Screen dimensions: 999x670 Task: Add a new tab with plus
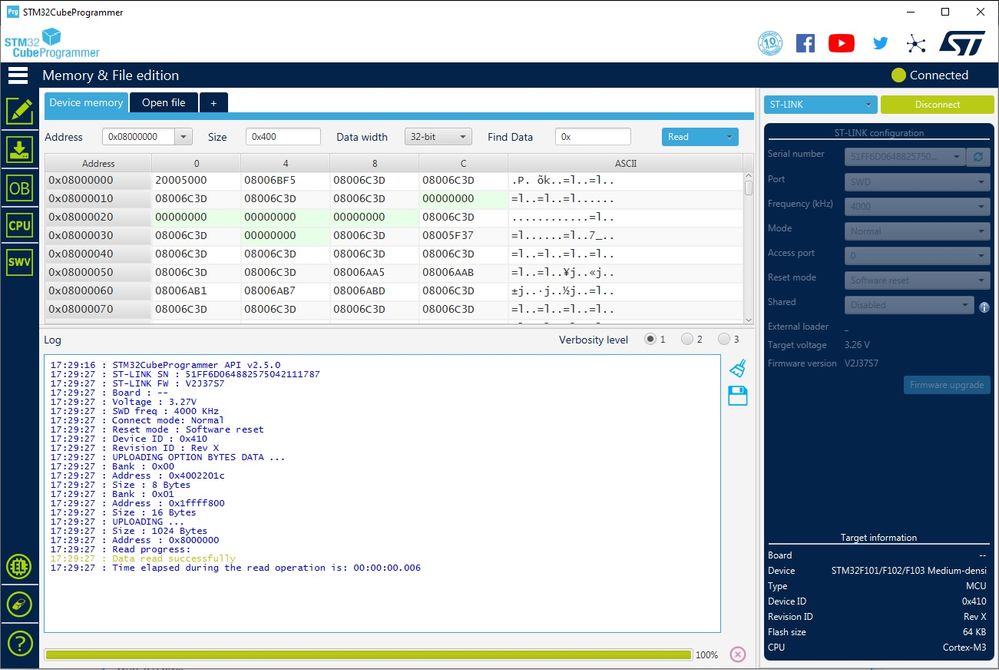click(x=213, y=102)
